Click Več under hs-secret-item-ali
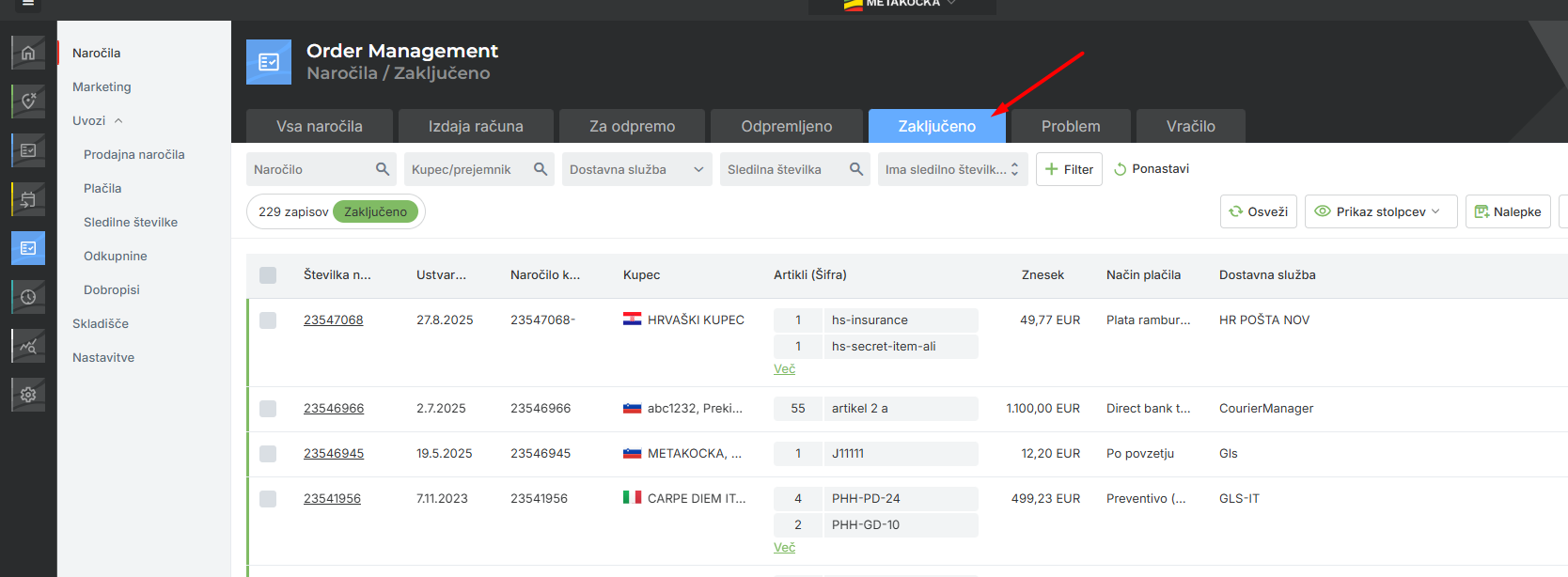This screenshot has width=1568, height=577. 784,369
